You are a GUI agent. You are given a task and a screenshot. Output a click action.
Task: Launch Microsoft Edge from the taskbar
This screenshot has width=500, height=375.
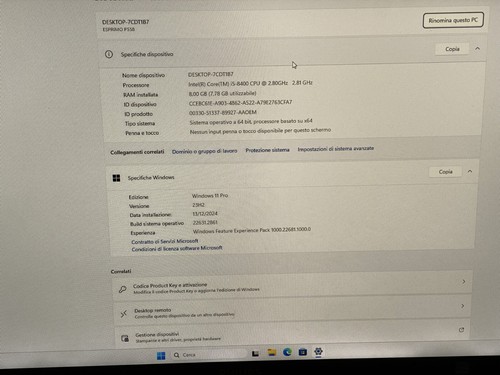coord(287,352)
